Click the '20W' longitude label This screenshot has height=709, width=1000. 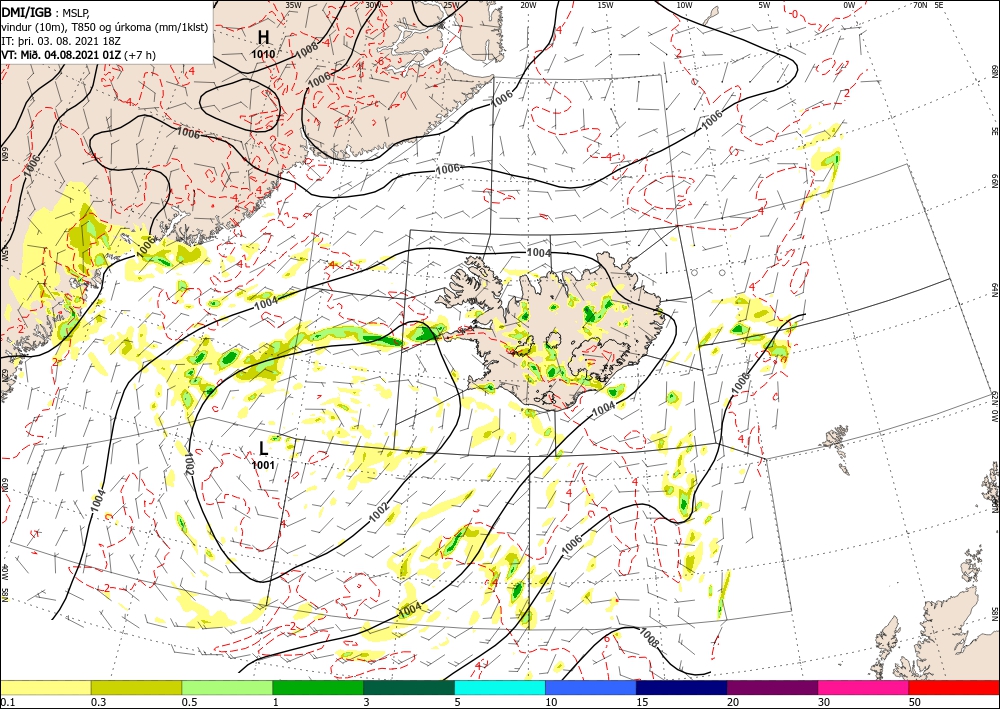(528, 5)
